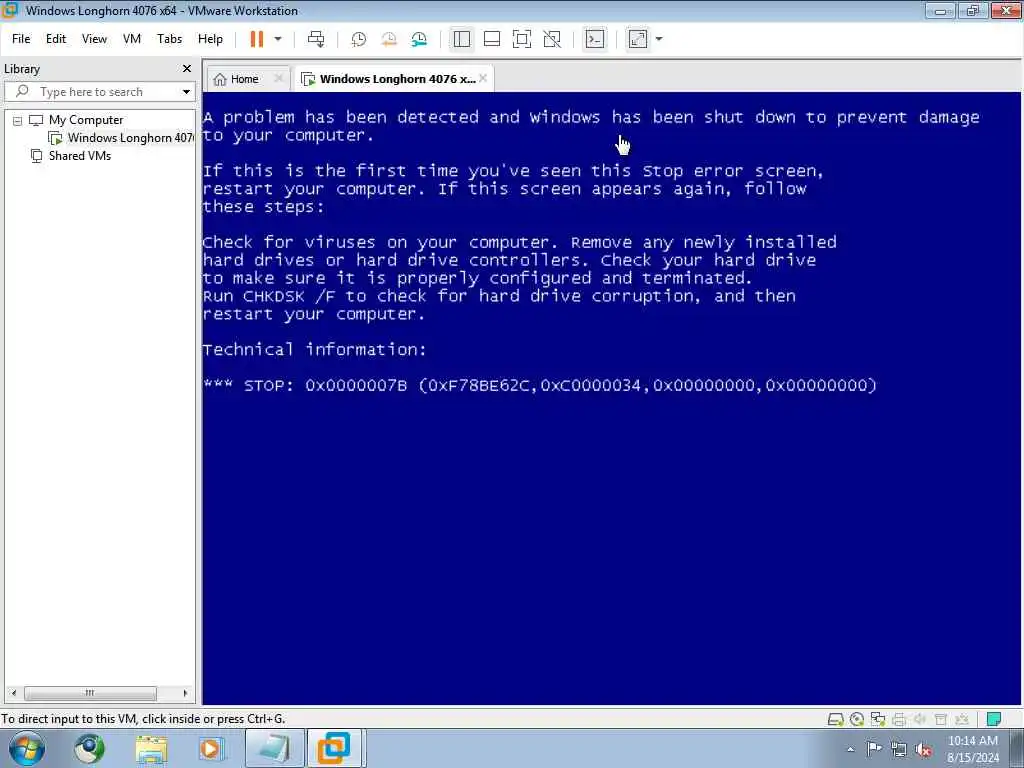Viewport: 1024px width, 768px height.
Task: Click the printer device status icon
Action: click(x=899, y=720)
